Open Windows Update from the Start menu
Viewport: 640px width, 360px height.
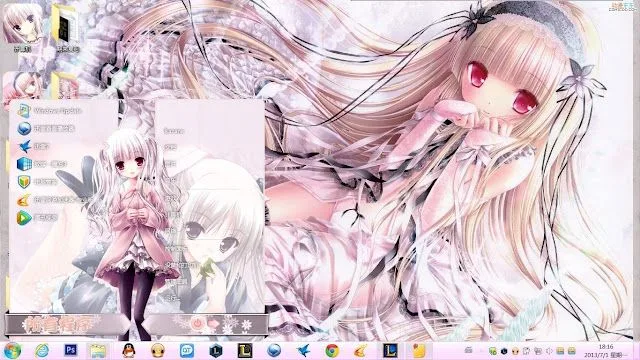[x=50, y=111]
